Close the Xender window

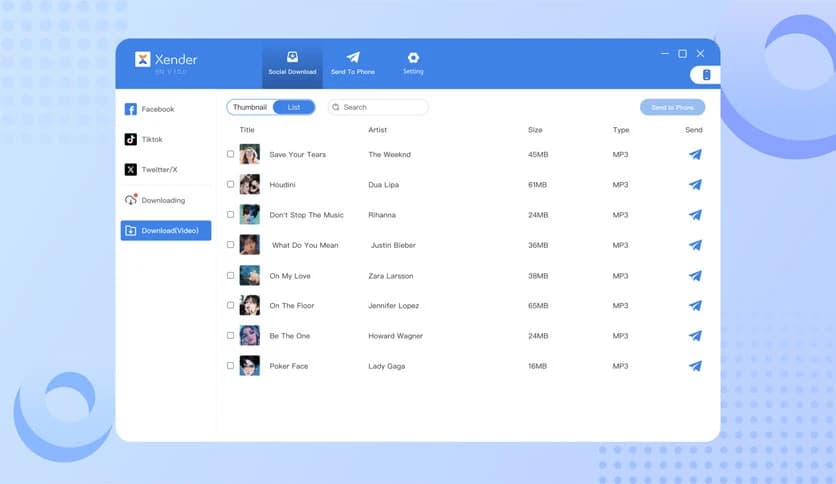point(701,53)
